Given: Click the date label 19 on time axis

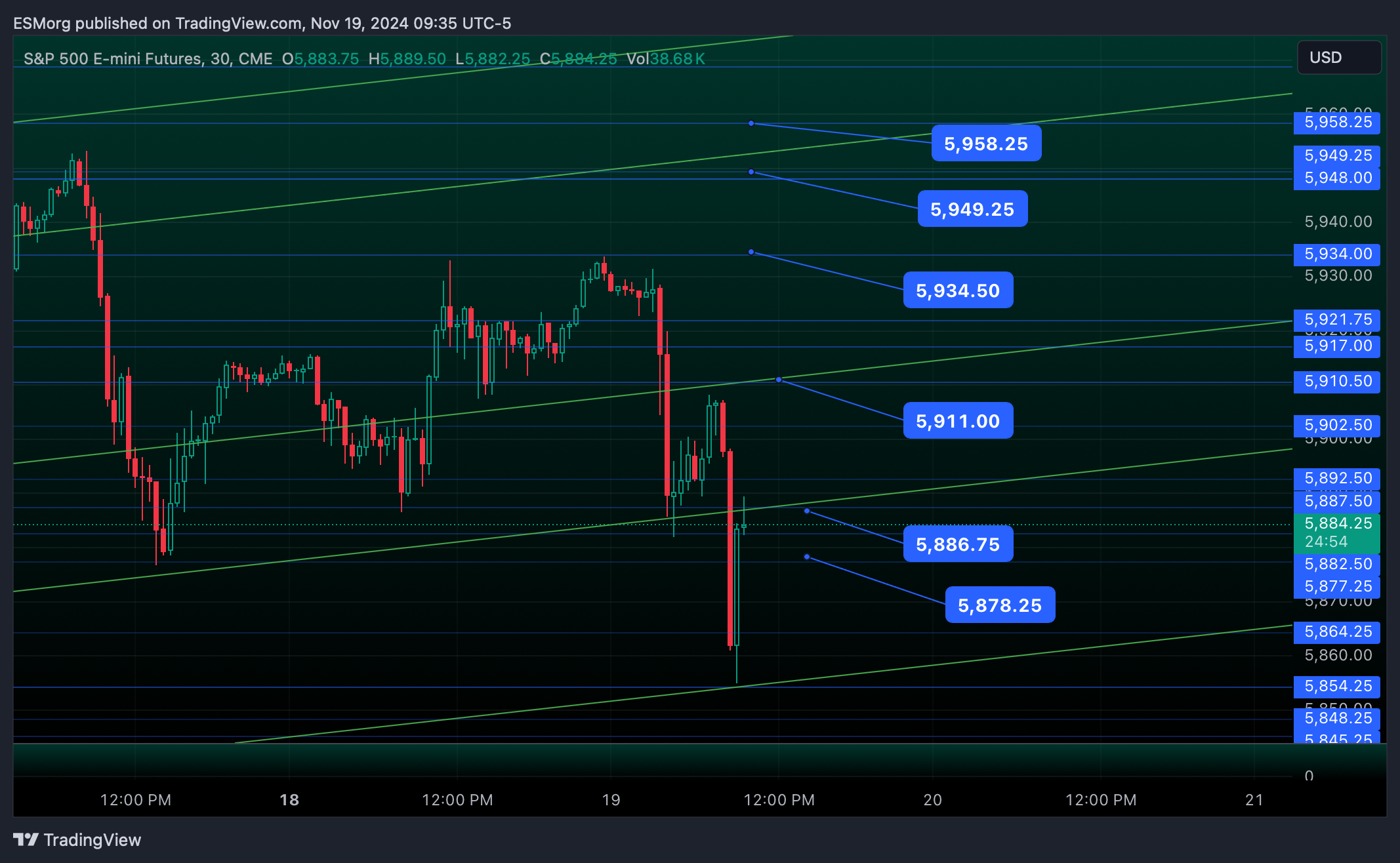Looking at the screenshot, I should pyautogui.click(x=611, y=800).
